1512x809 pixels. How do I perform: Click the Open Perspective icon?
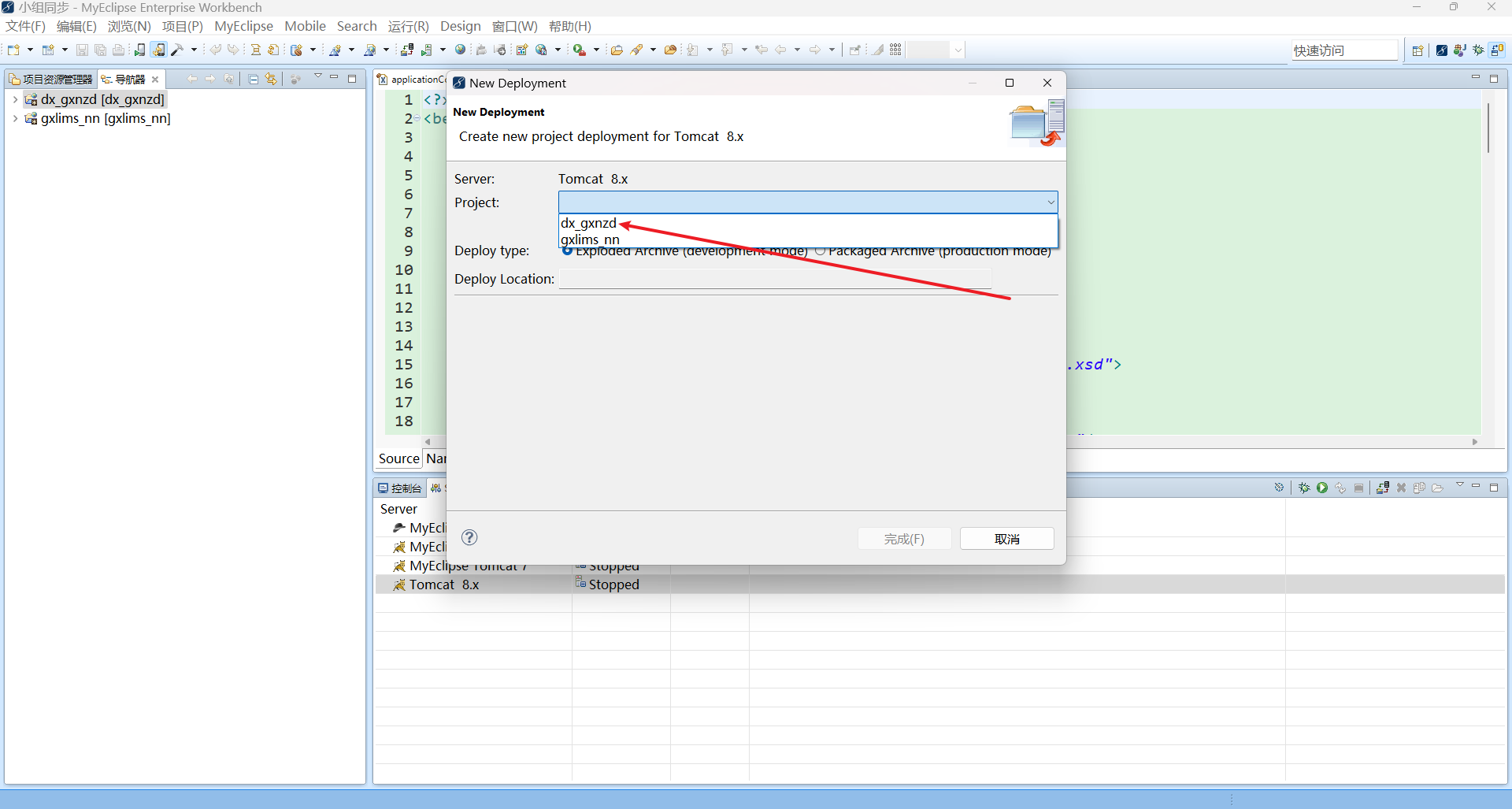click(1417, 50)
